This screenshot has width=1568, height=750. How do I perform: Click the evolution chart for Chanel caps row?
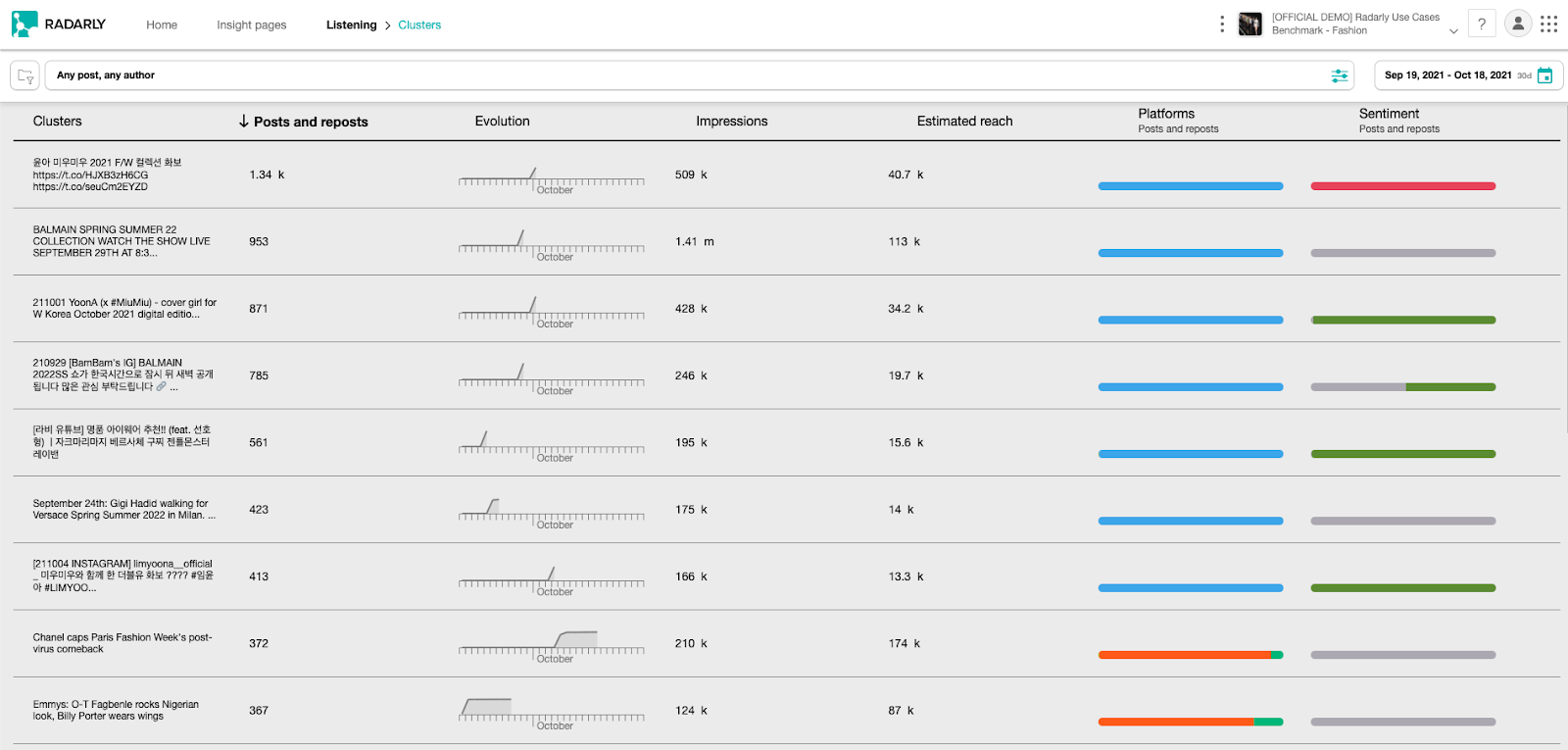pos(552,646)
